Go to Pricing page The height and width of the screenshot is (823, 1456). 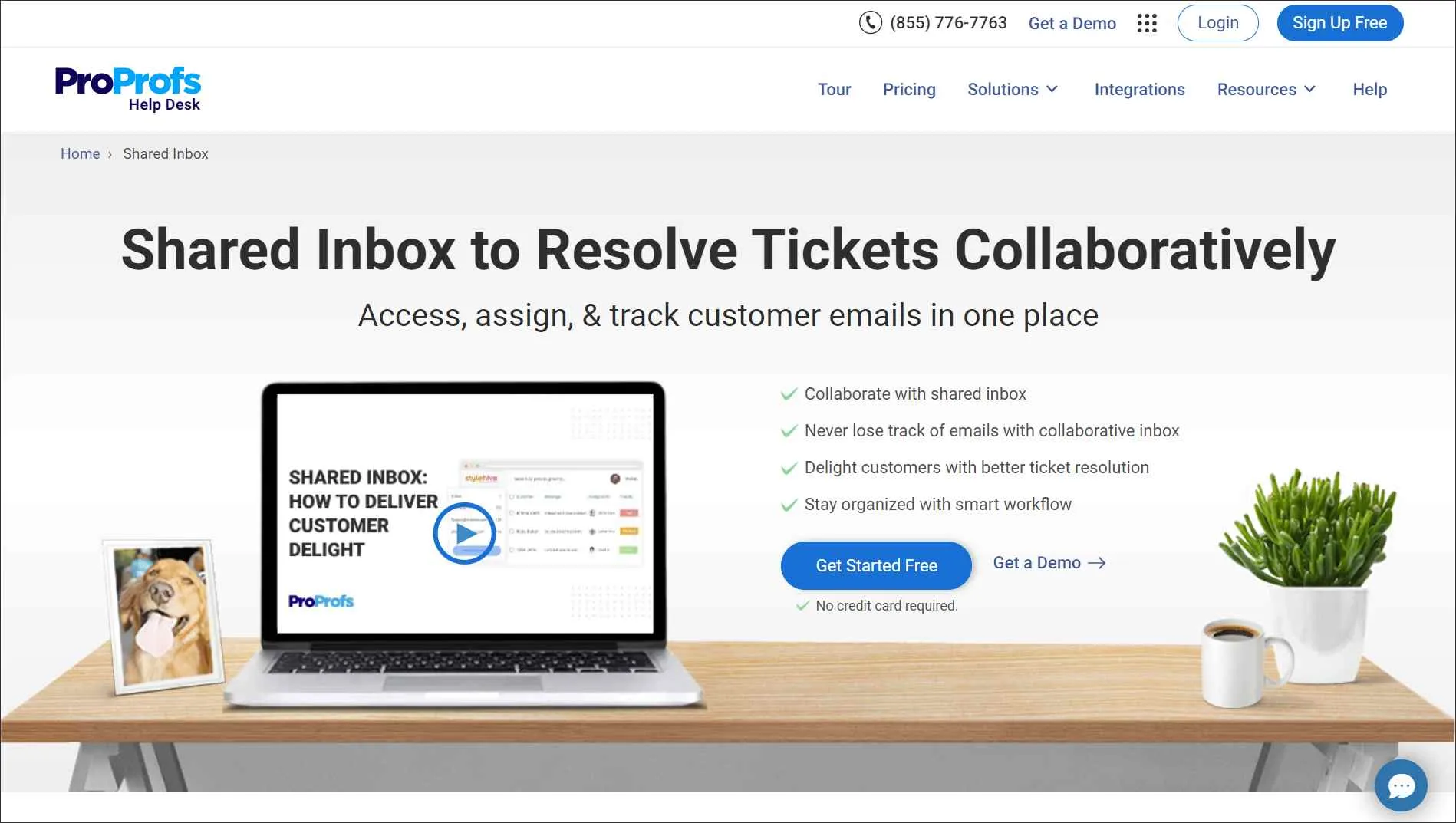tap(909, 90)
